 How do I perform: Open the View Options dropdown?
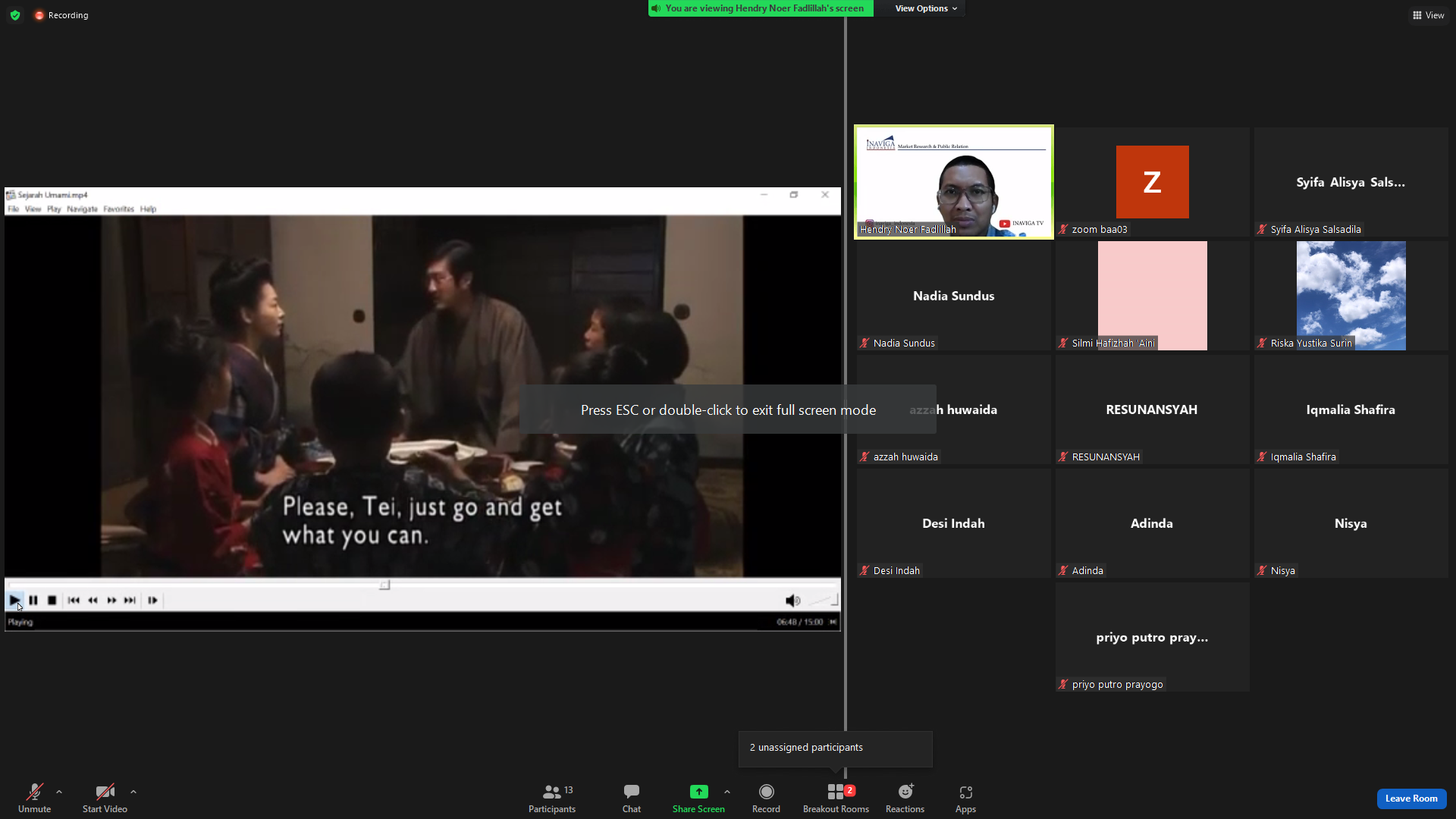[x=926, y=8]
